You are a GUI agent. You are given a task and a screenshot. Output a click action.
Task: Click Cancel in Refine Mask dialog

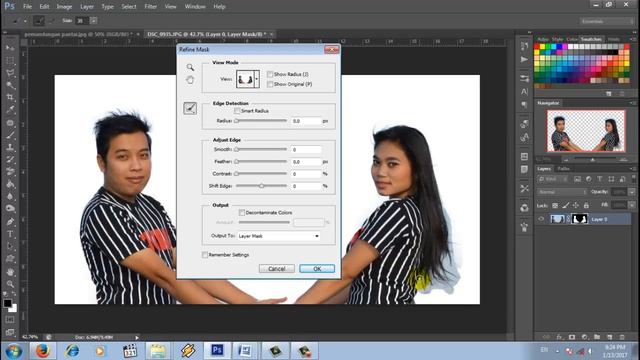coord(276,269)
